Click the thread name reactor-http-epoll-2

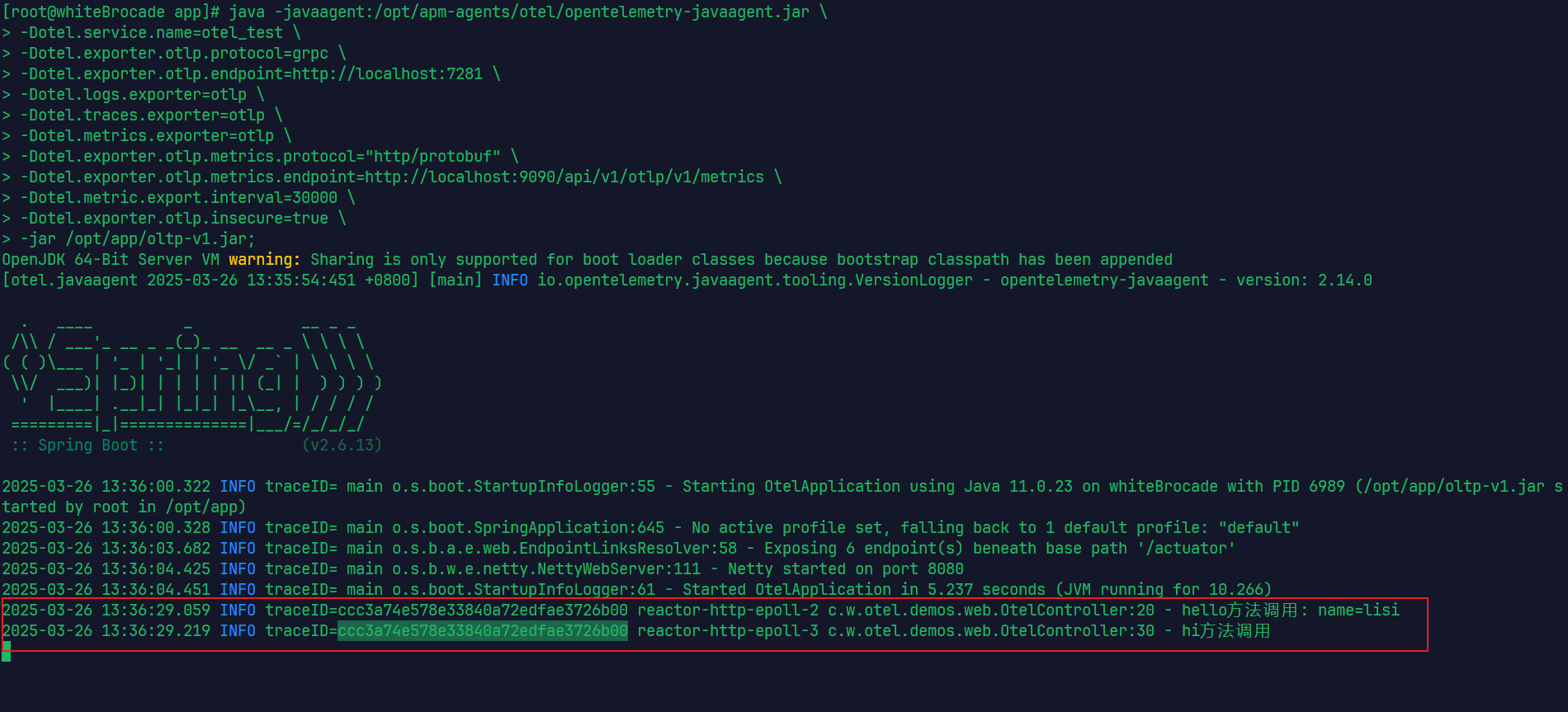[x=728, y=611]
